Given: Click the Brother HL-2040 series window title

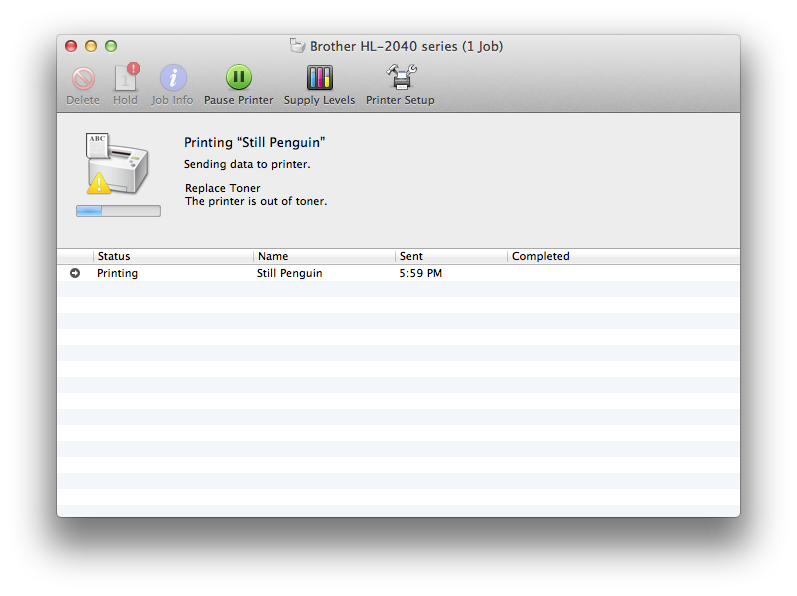Looking at the screenshot, I should point(407,46).
